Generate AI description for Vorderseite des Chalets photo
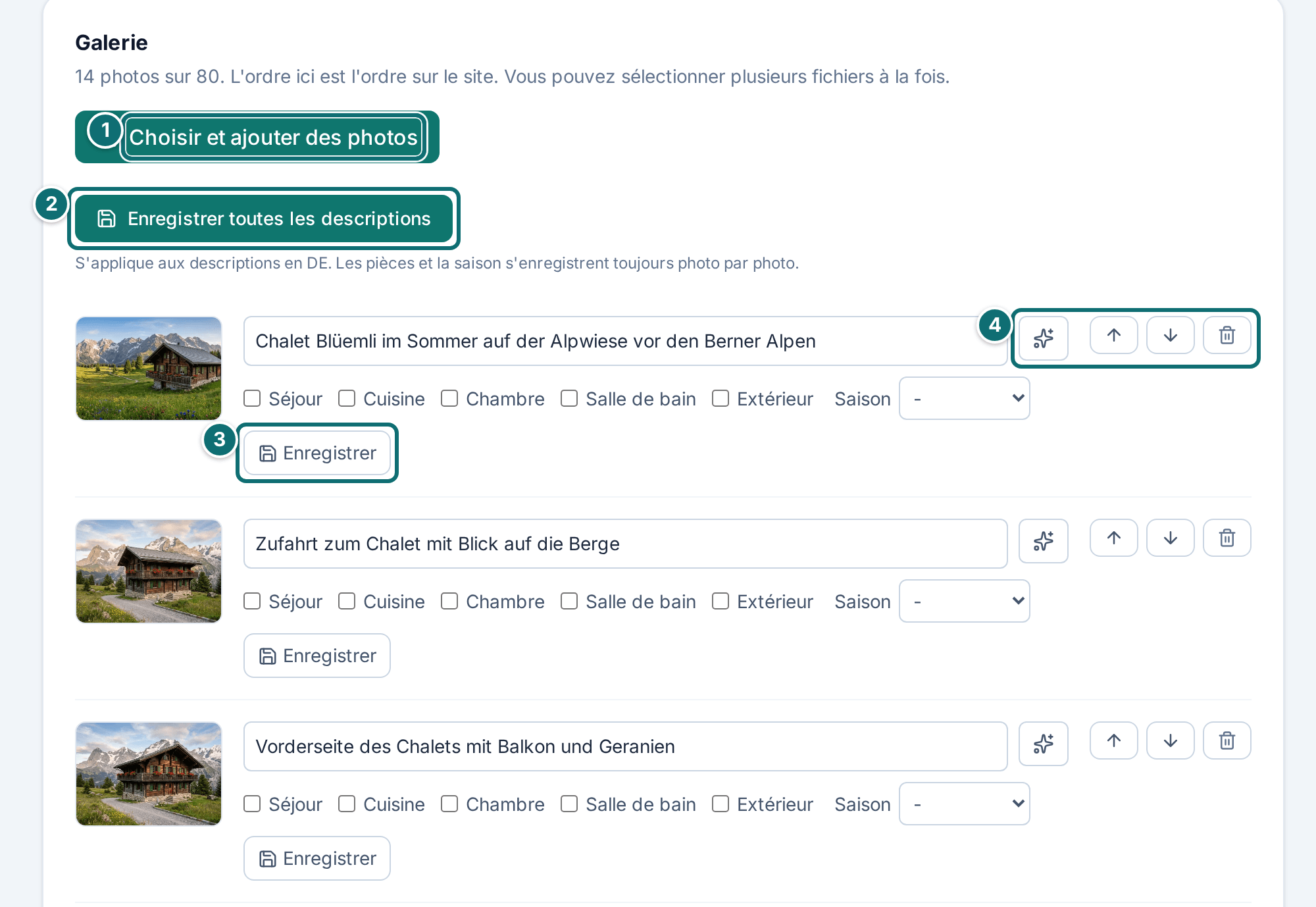 [1043, 744]
